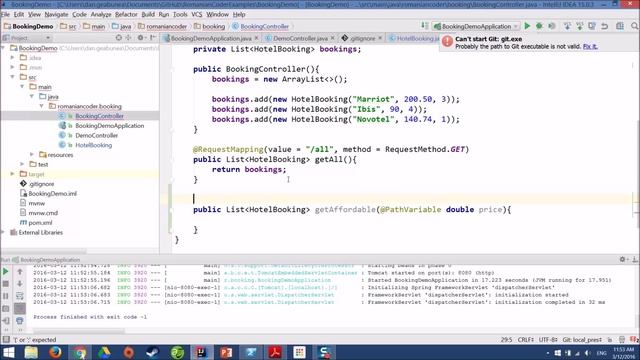This screenshot has width=640, height=360.
Task: Collapse the src folder
Action: coord(13,77)
